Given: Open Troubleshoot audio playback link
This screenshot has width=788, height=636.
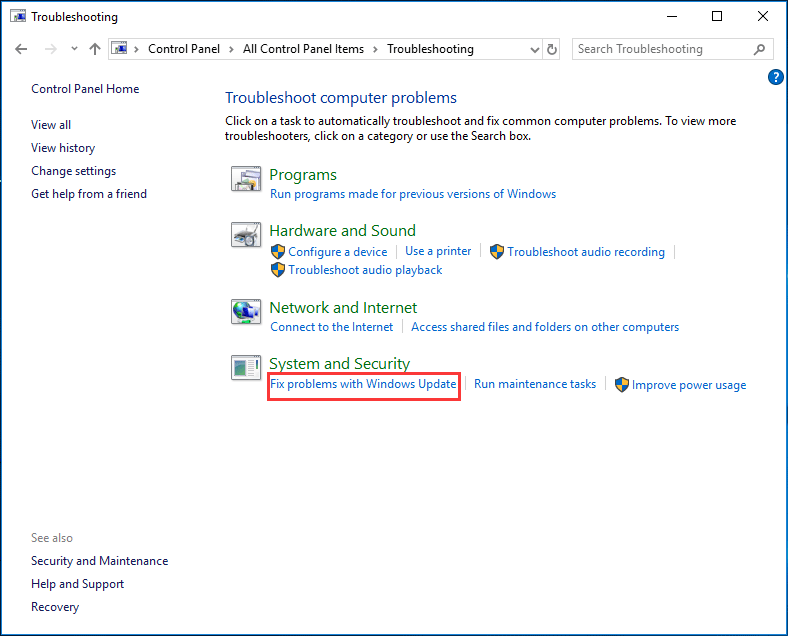Looking at the screenshot, I should point(365,270).
